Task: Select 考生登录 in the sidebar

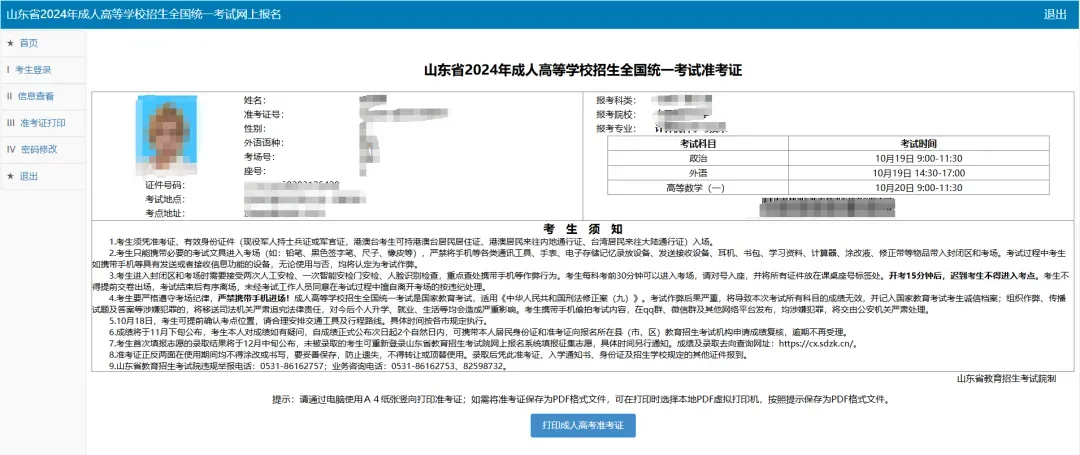Action: point(33,70)
